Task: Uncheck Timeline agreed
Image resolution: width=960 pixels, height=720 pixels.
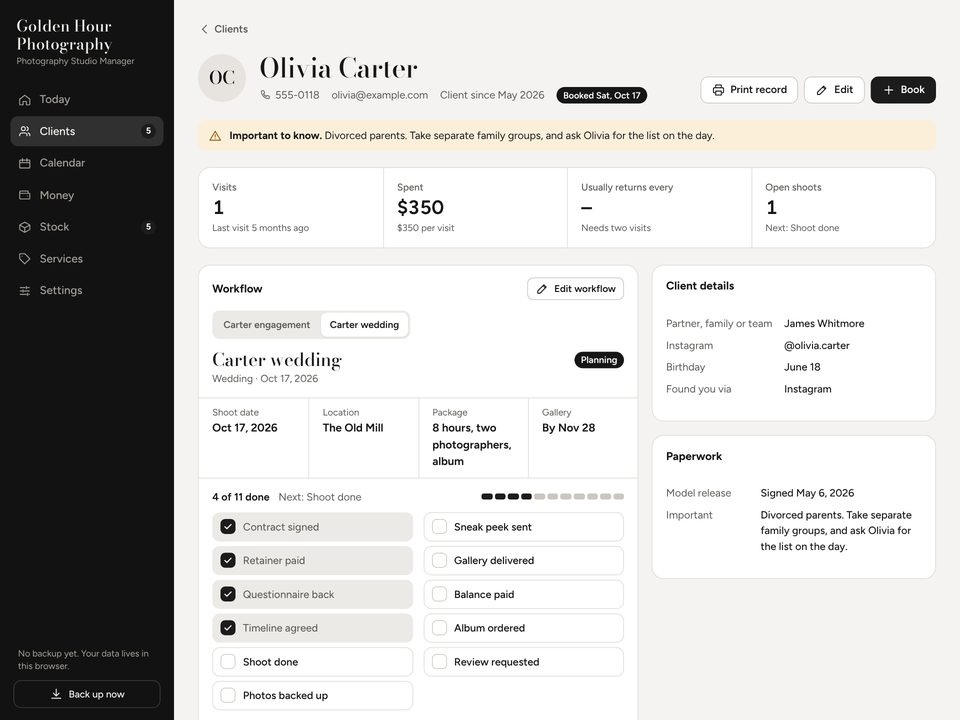Action: (228, 628)
